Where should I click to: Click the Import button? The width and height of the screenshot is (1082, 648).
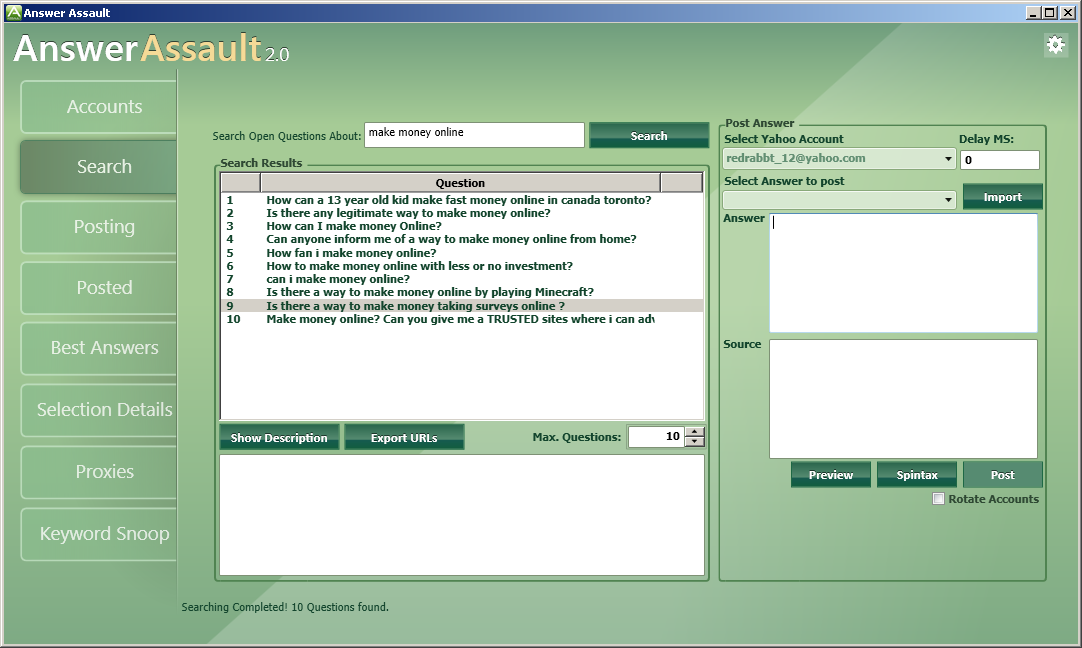[x=1002, y=197]
